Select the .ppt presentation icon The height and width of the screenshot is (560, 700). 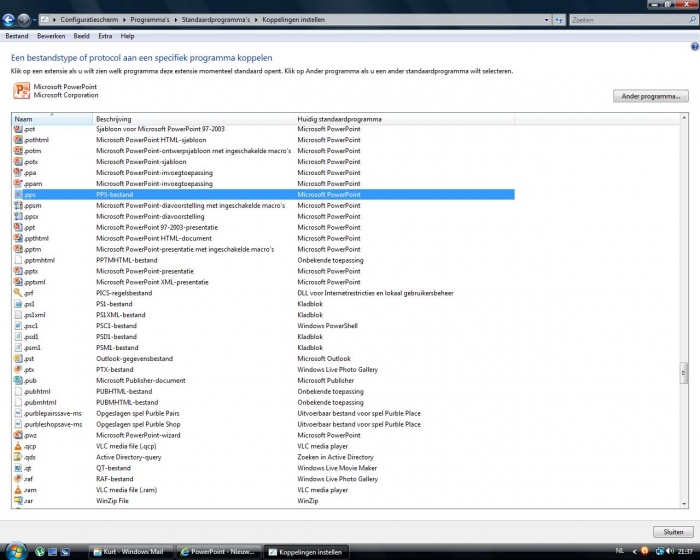coord(18,227)
